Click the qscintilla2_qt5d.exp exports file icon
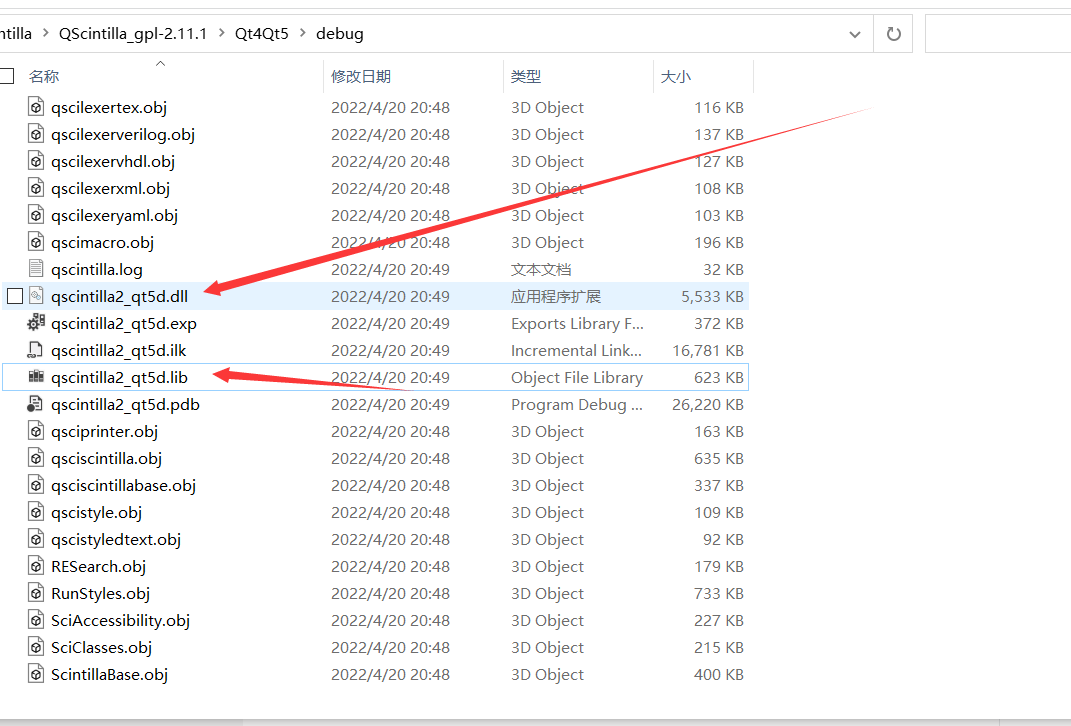The height and width of the screenshot is (726, 1071). point(36,323)
